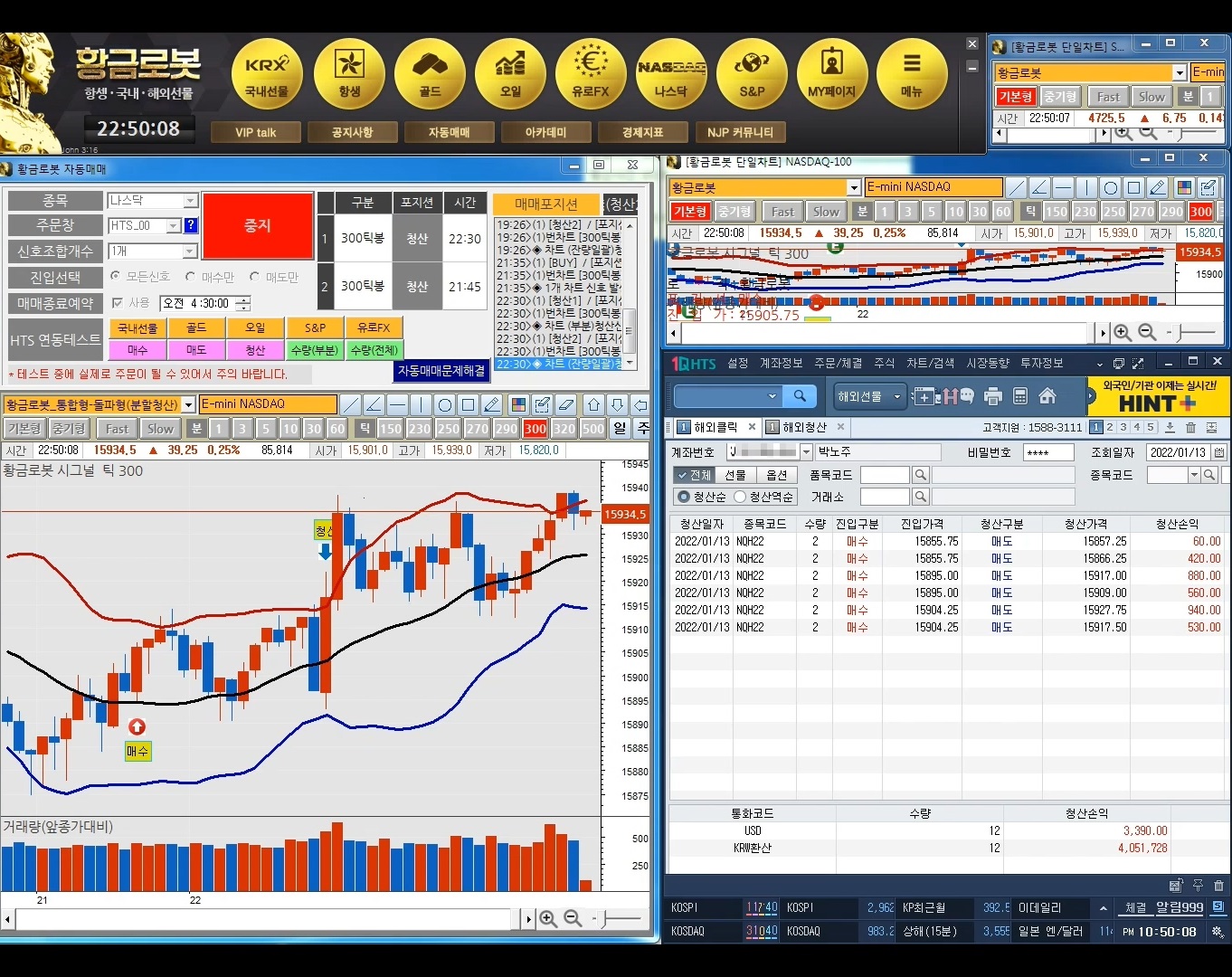Click the 수량(전체) button
This screenshot has height=977, width=1232.
point(374,349)
